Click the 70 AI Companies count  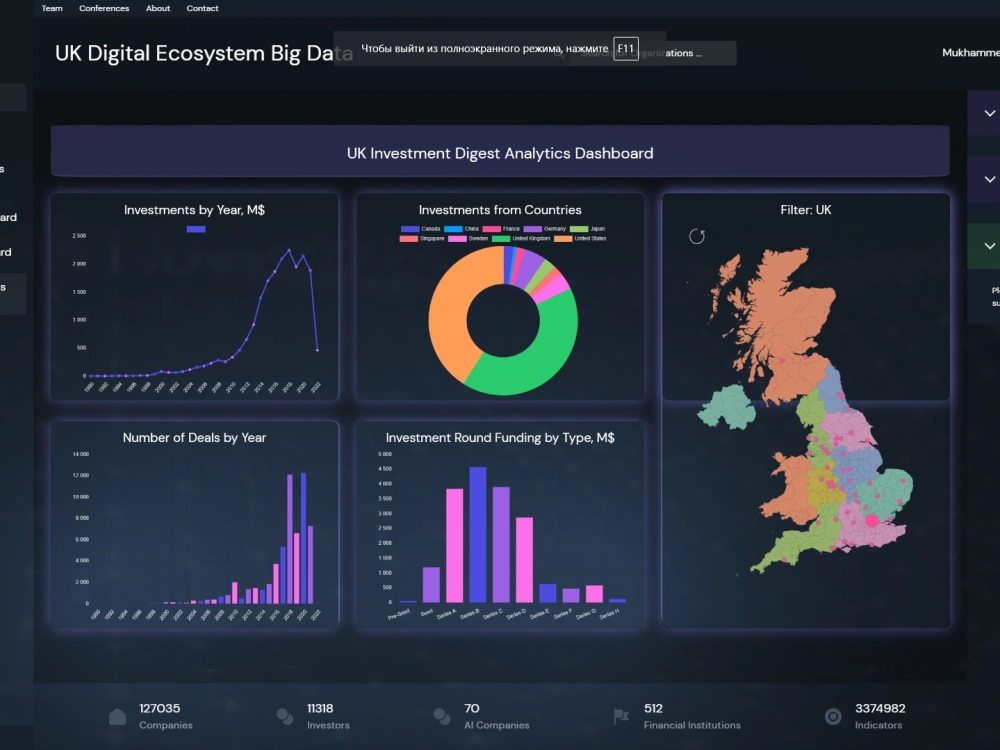472,709
